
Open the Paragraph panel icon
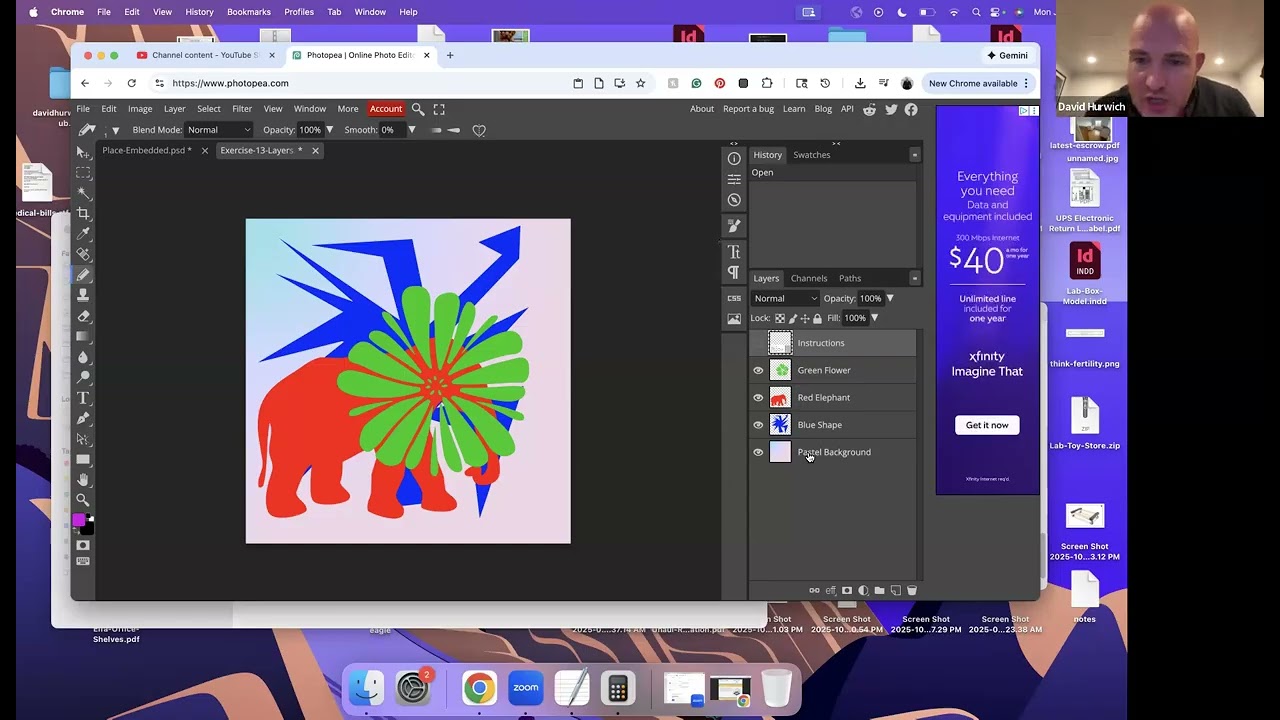[734, 272]
